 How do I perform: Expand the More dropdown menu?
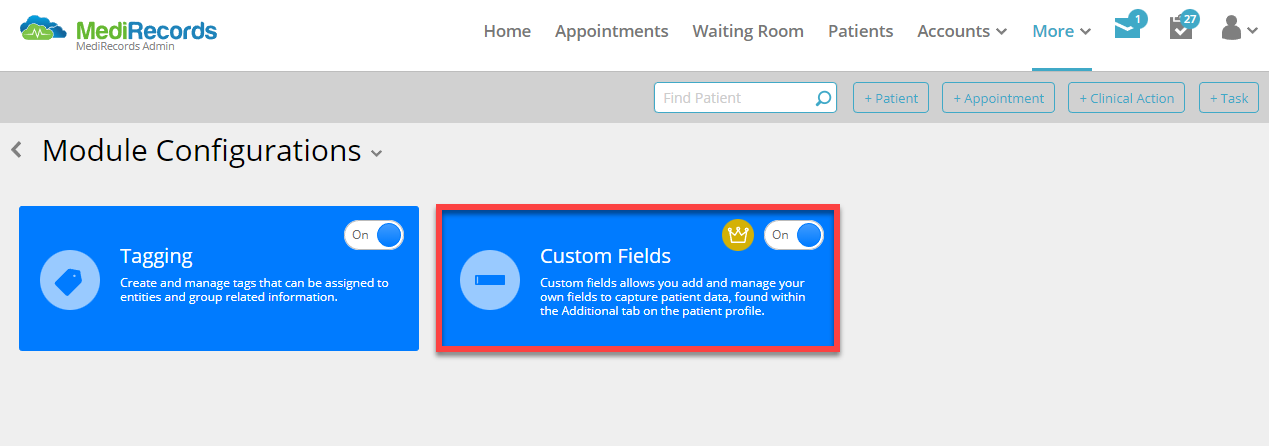point(1061,31)
